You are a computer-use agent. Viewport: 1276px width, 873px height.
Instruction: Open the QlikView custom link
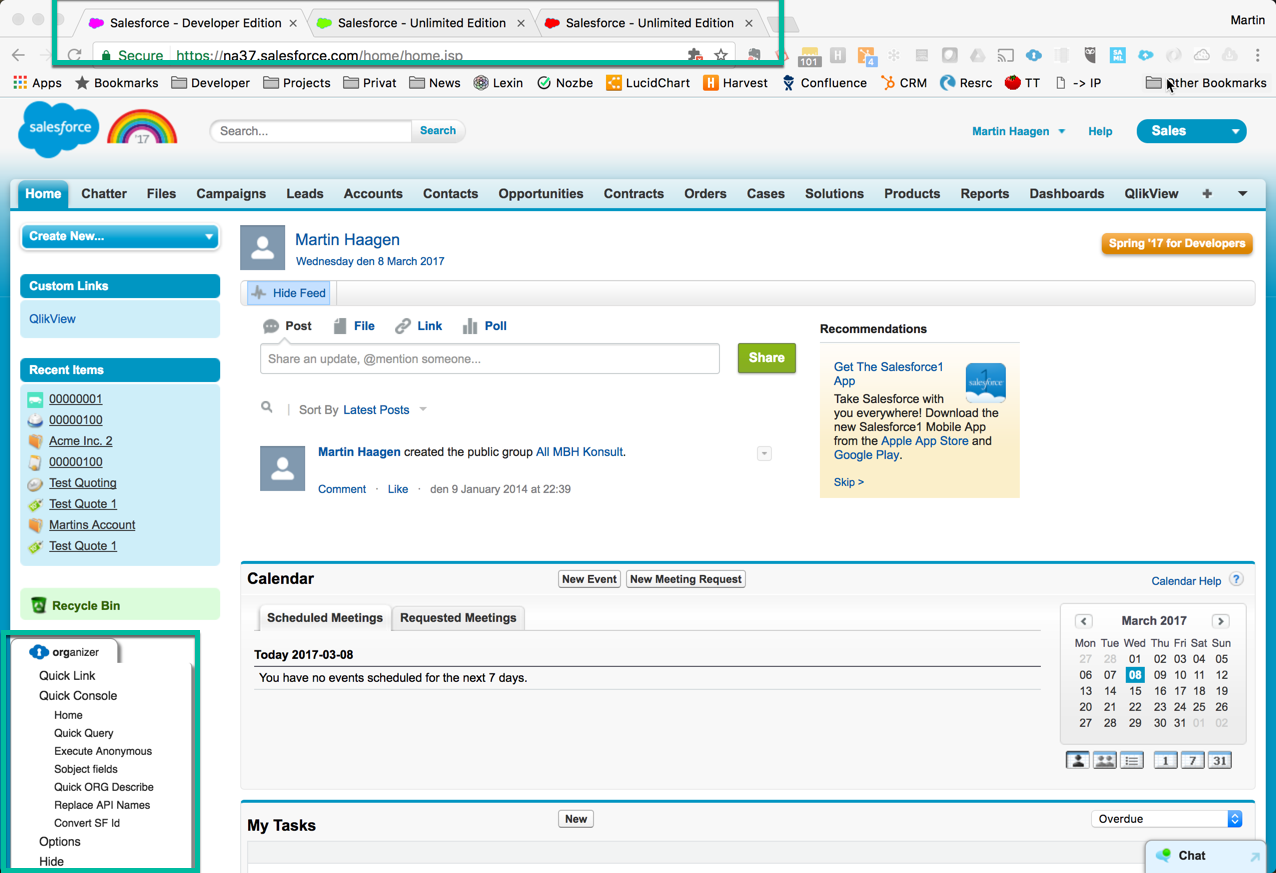pos(52,319)
